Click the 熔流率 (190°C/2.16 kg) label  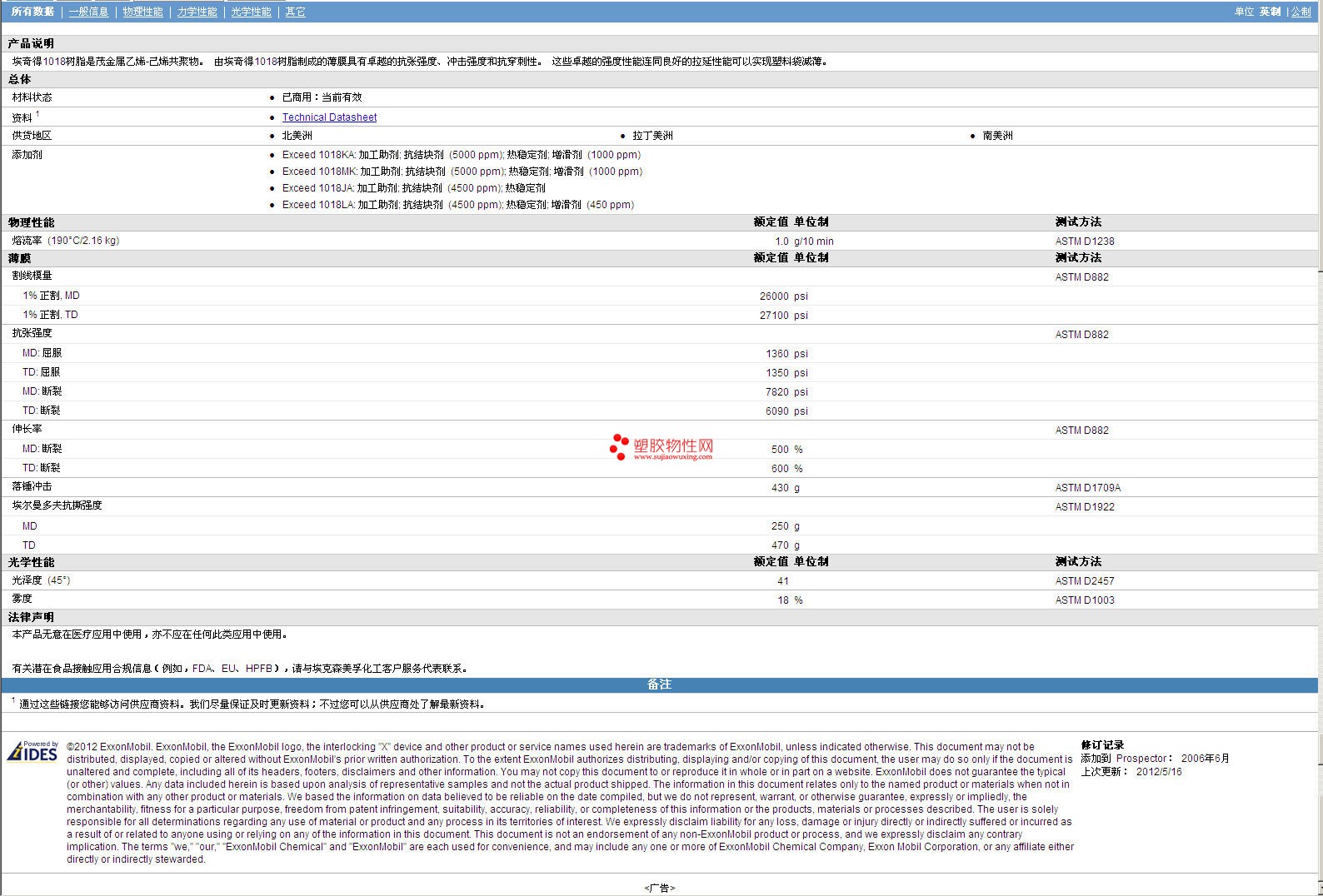(66, 241)
